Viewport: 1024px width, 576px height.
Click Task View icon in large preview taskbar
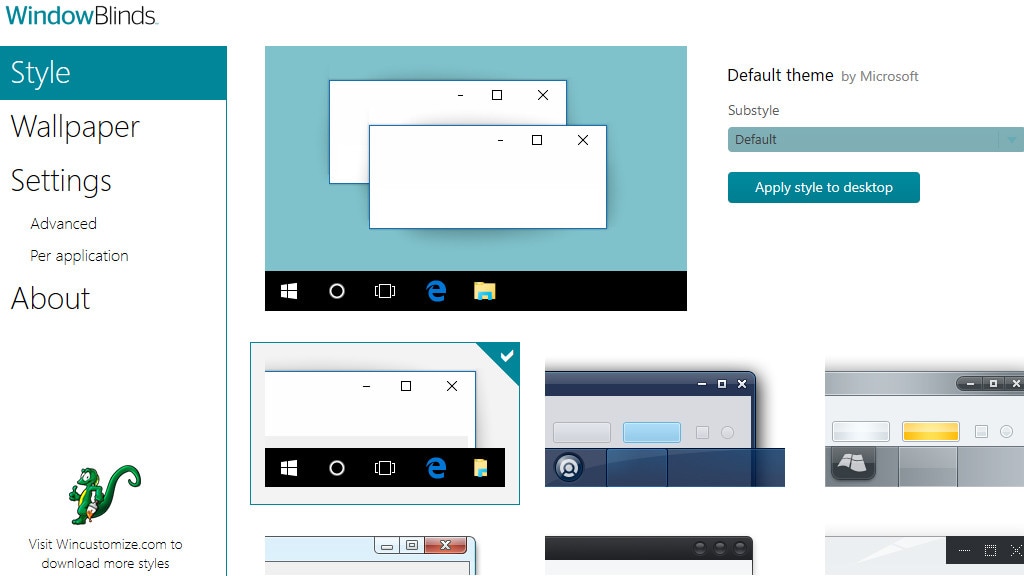point(385,291)
